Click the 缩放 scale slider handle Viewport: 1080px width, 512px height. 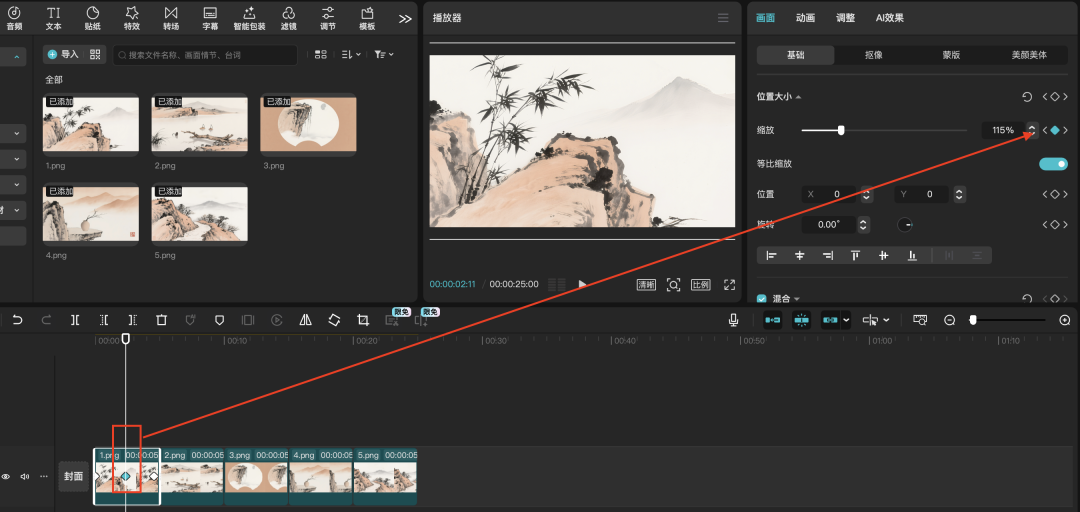(x=841, y=130)
